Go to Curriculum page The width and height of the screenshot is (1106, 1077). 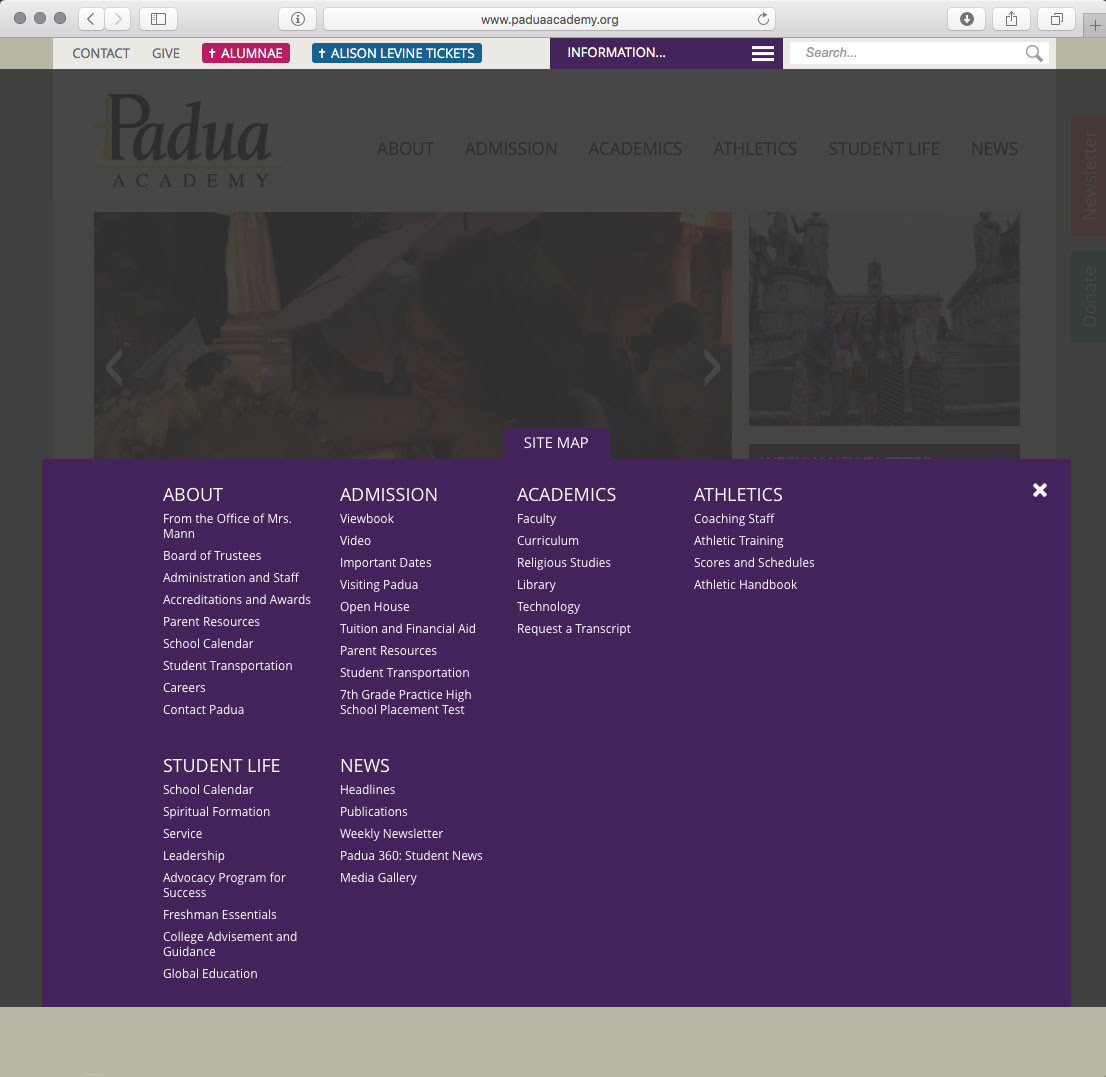click(x=547, y=540)
